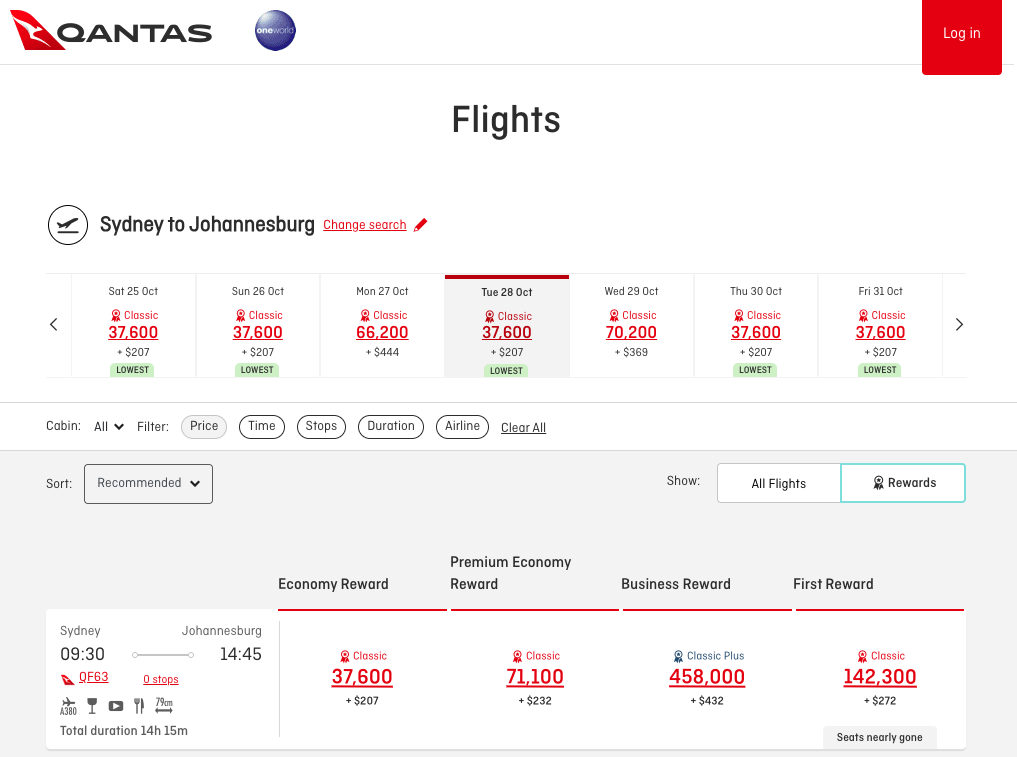Go to previous dates with left arrow
Viewport: 1017px width, 757px height.
click(54, 324)
